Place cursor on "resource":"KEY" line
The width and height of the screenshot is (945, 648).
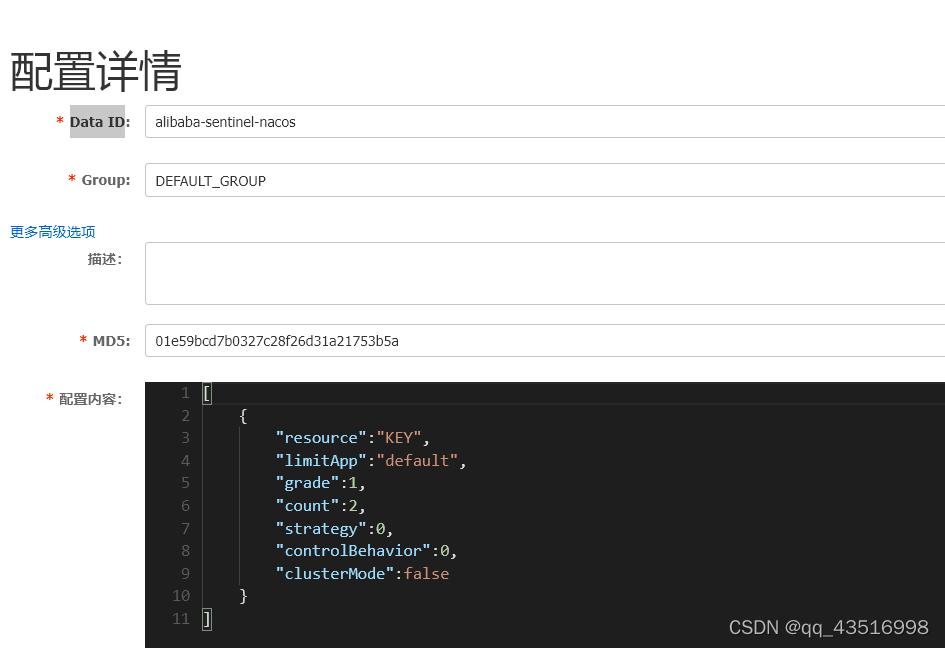353,438
